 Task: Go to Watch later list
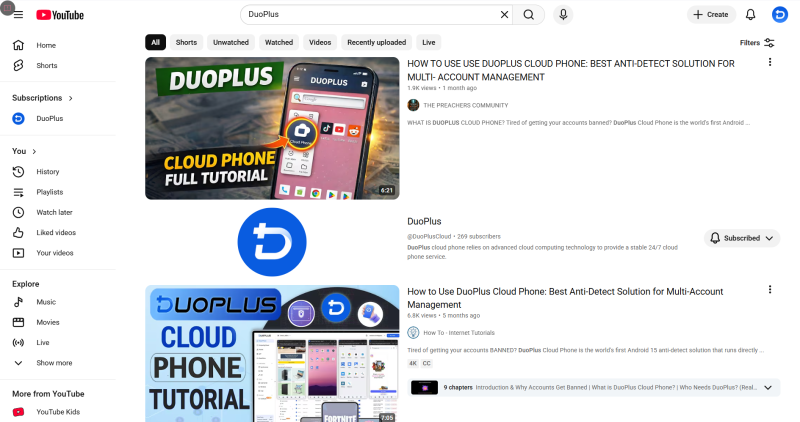pos(54,212)
